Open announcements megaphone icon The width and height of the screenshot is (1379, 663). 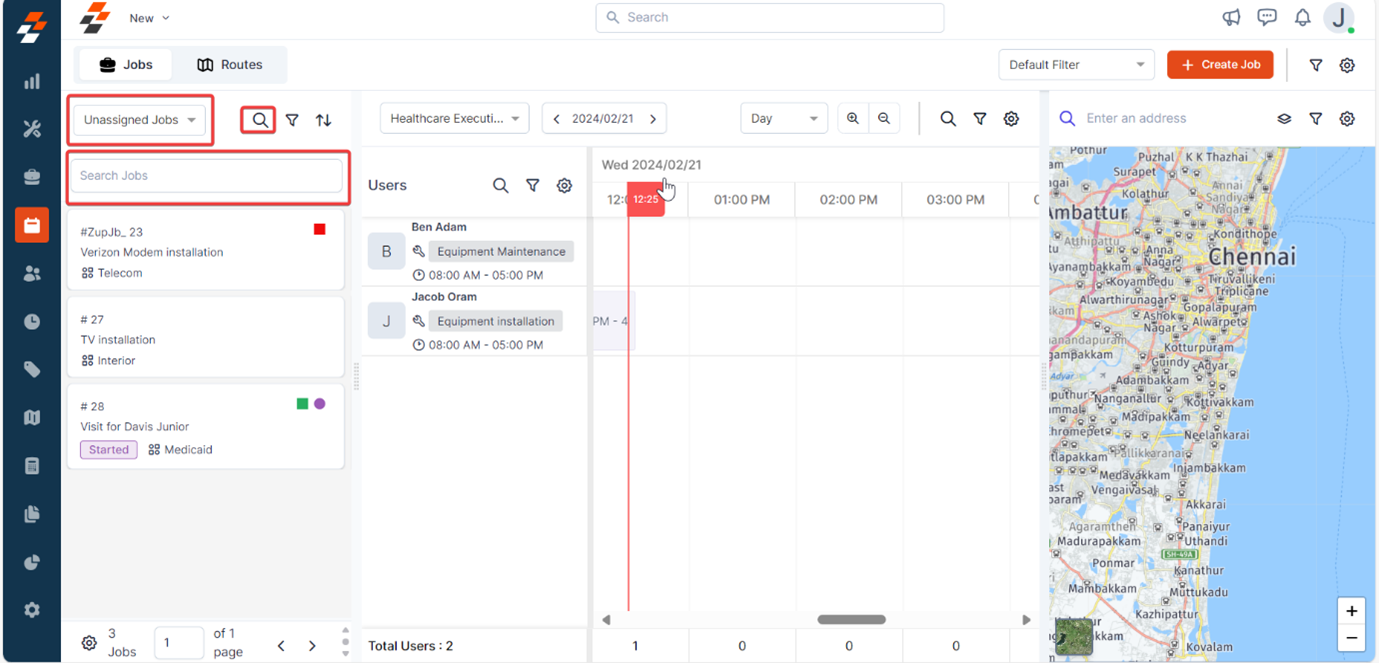(1231, 17)
